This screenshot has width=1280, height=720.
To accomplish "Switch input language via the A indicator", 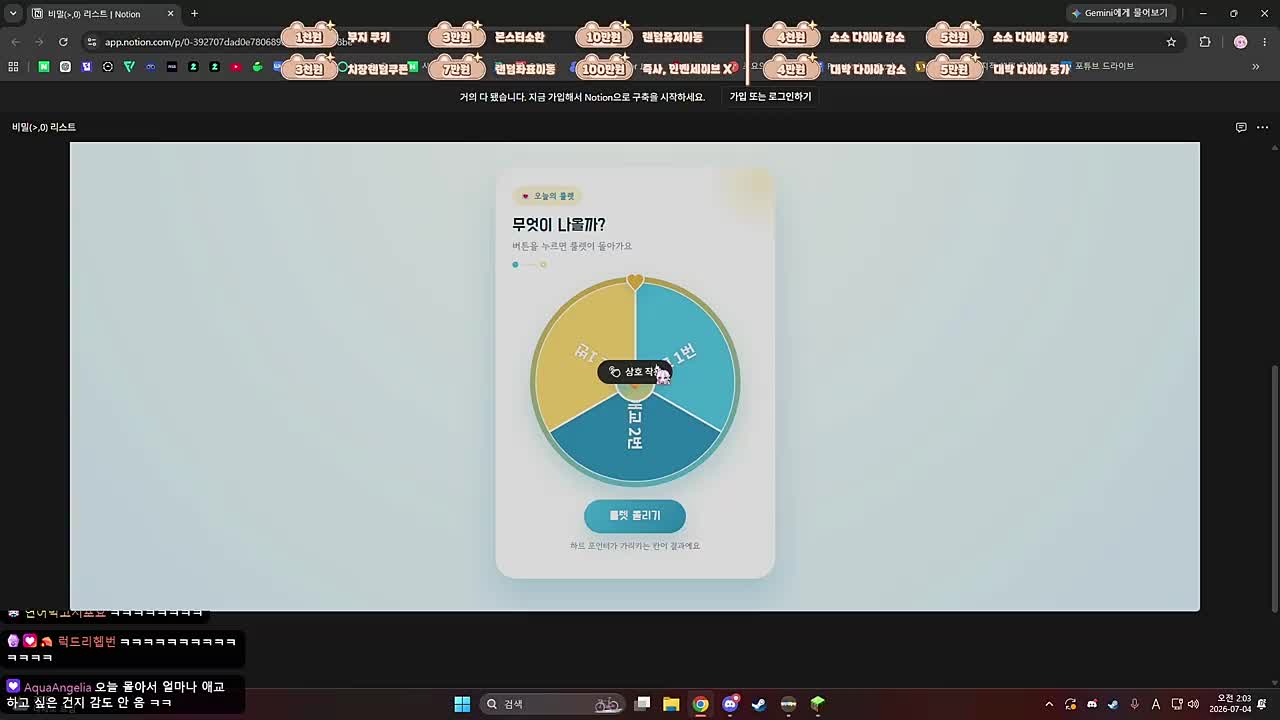I will point(1156,704).
